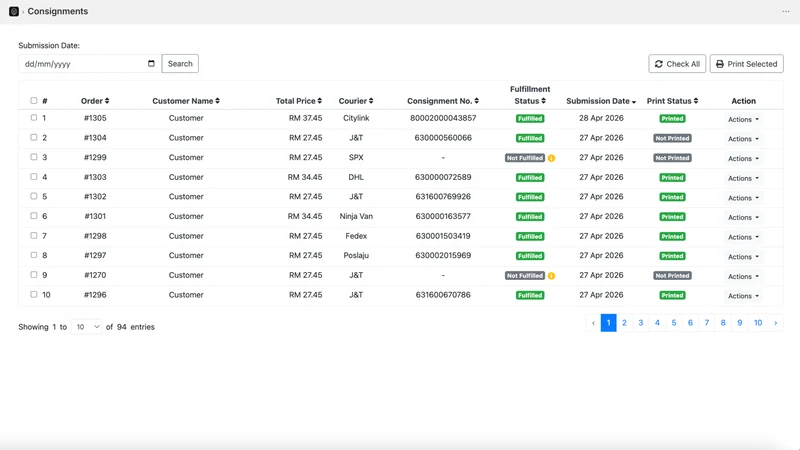Sort by Consignment No. column
800x450 pixels.
click(x=443, y=101)
